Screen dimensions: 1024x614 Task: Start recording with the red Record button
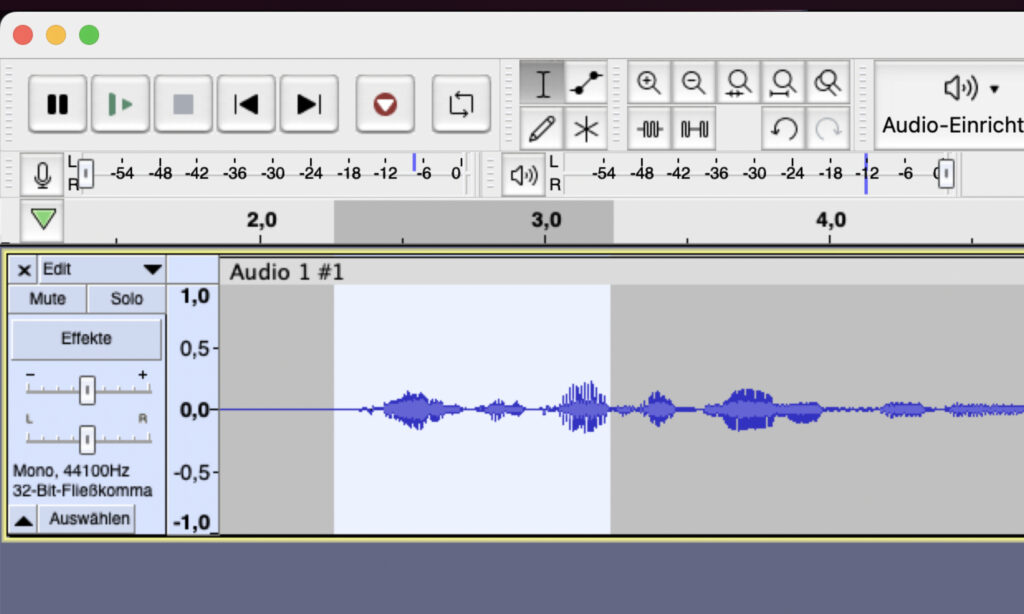point(385,104)
